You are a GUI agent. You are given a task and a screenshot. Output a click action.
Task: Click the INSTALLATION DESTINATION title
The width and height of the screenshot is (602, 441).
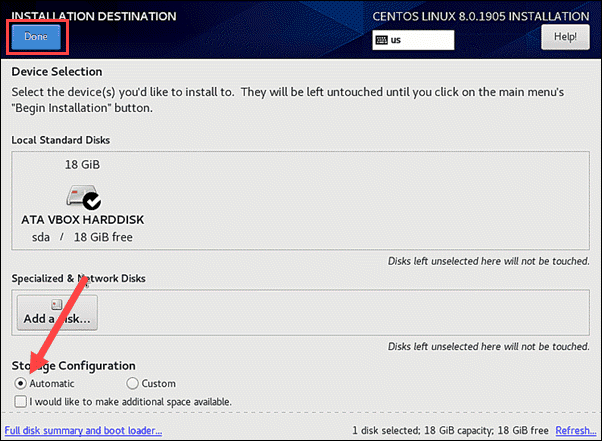(x=94, y=16)
